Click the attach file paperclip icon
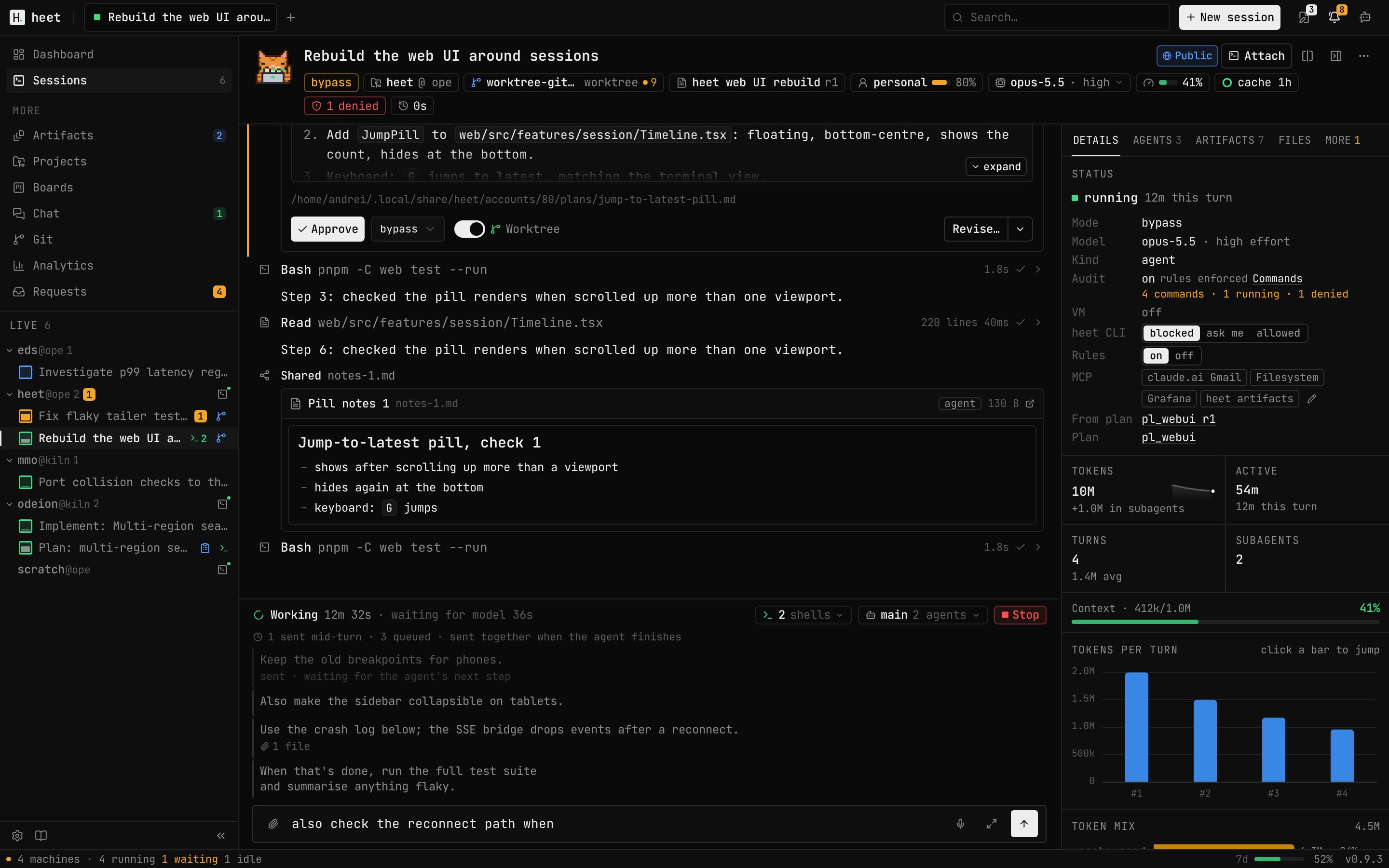This screenshot has height=868, width=1389. (273, 824)
